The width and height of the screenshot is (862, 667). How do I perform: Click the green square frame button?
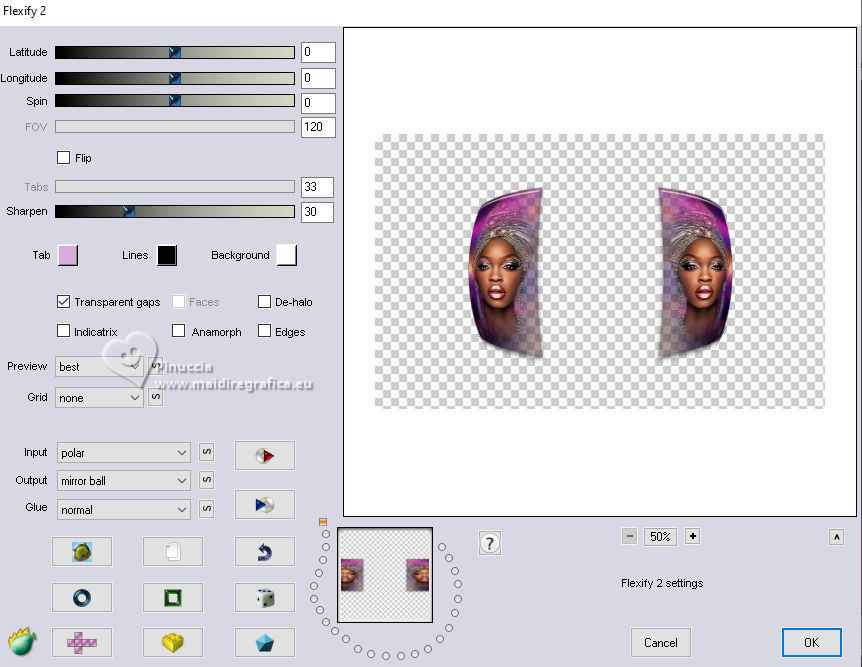(173, 597)
